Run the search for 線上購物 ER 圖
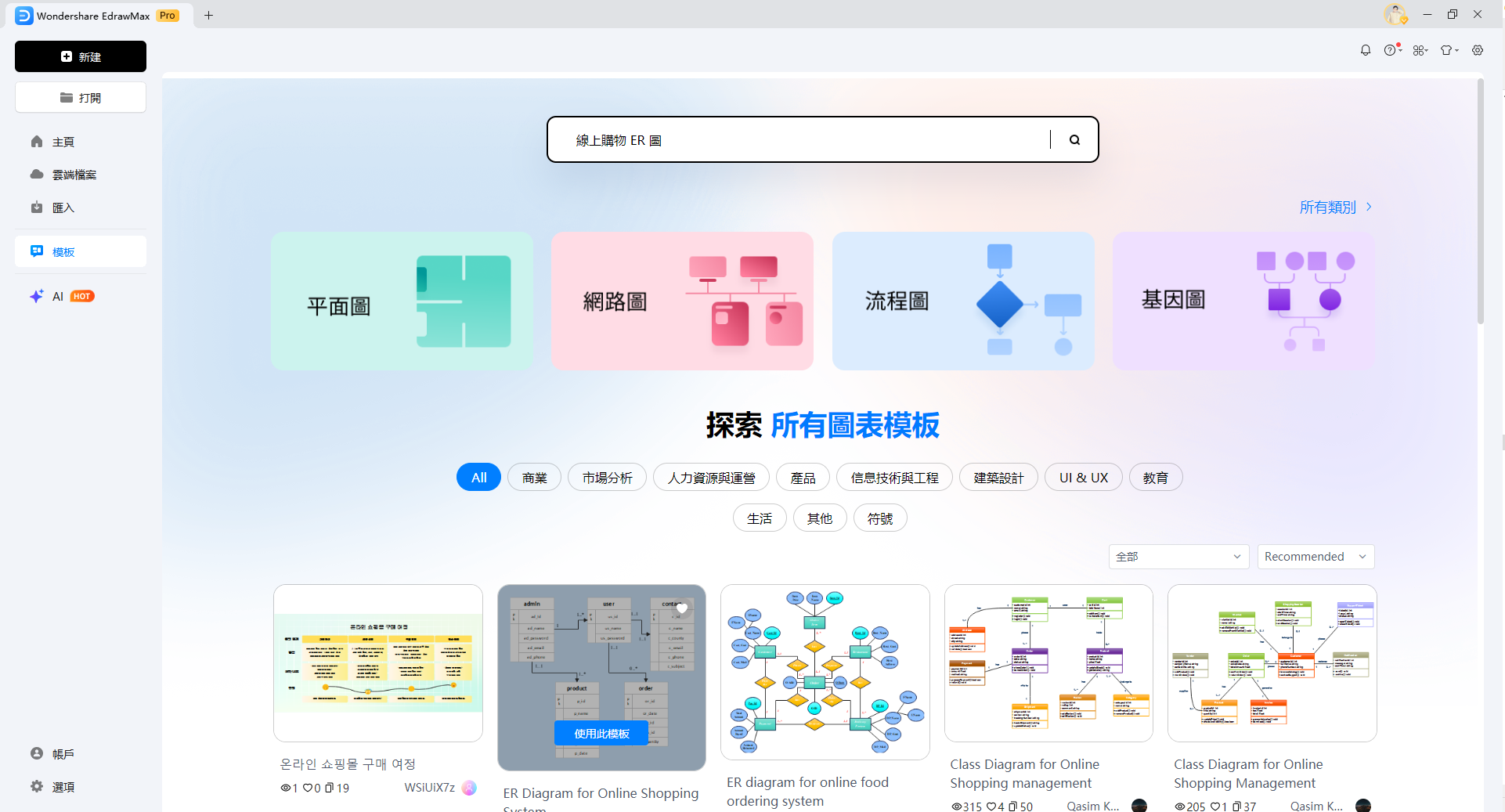 (1074, 139)
